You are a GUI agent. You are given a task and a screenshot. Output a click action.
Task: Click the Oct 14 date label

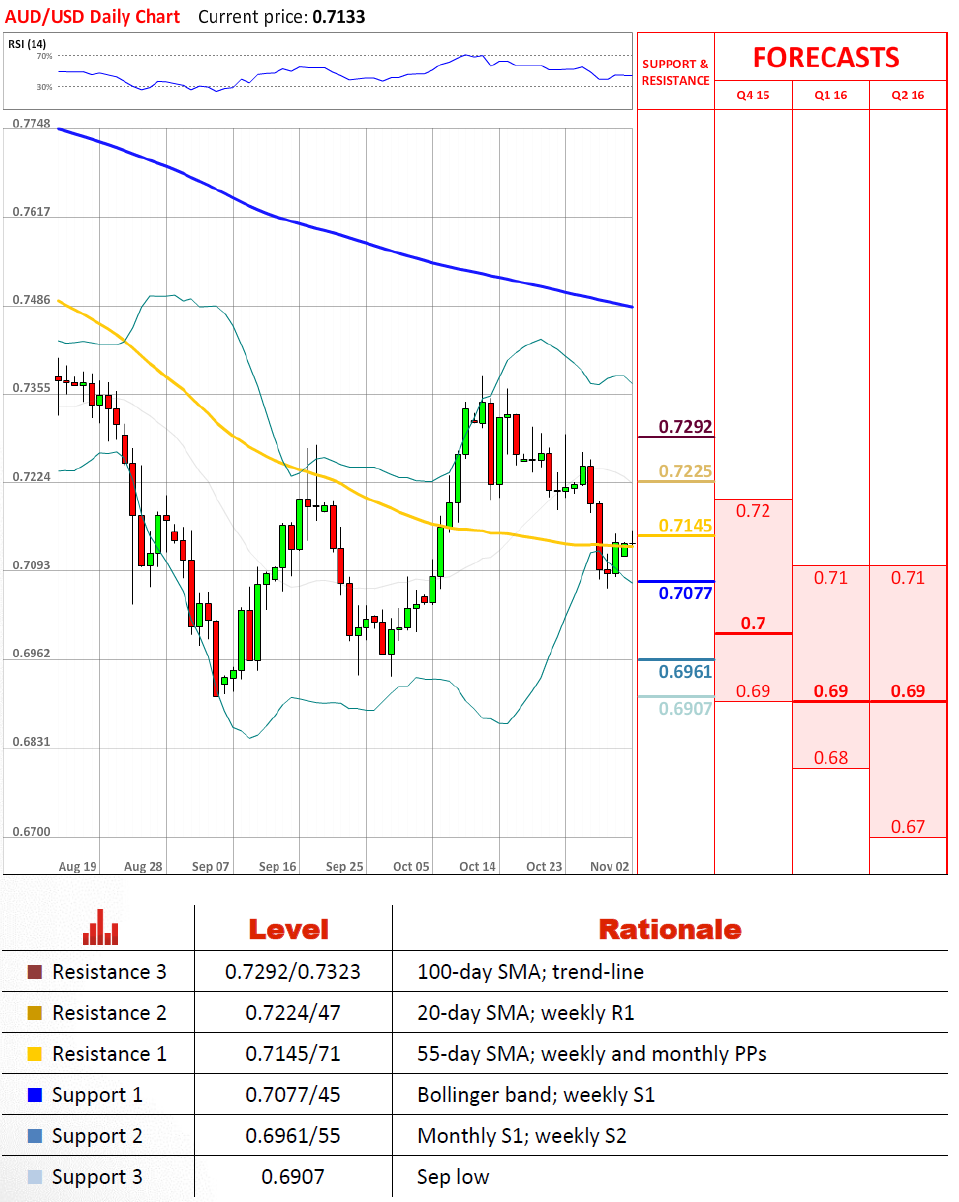click(x=477, y=866)
